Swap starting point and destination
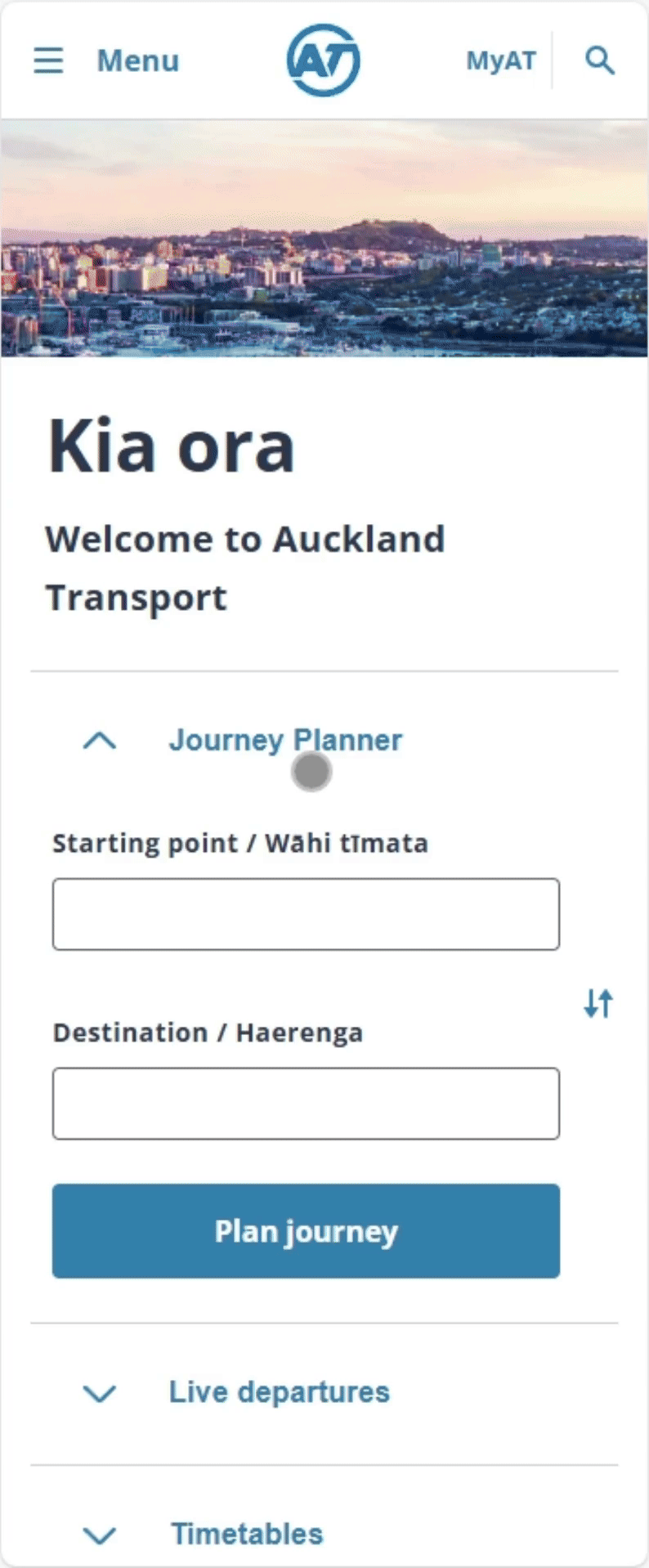The image size is (649, 1568). point(598,1003)
